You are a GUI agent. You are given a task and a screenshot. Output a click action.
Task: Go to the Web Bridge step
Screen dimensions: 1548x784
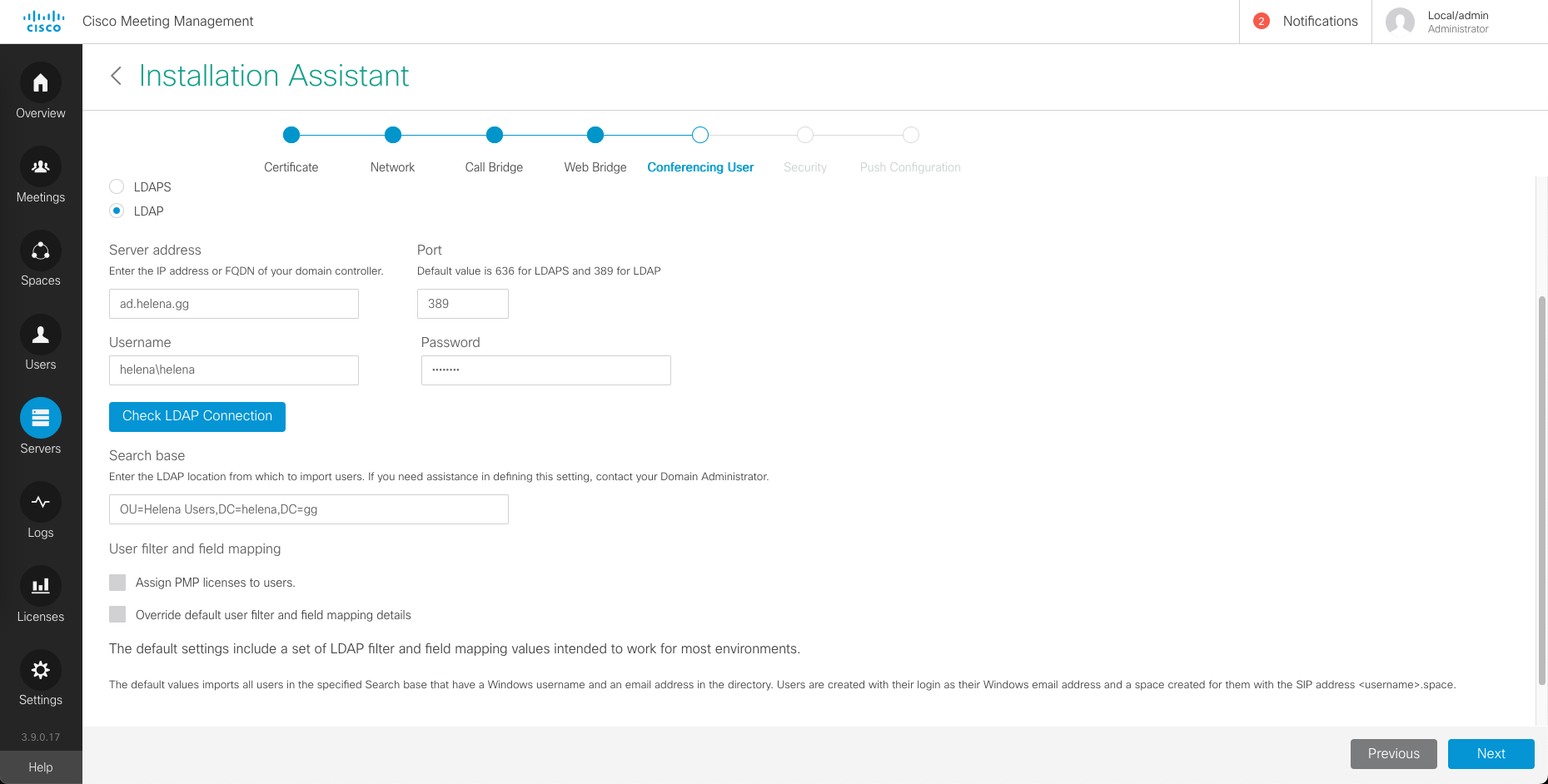point(595,135)
